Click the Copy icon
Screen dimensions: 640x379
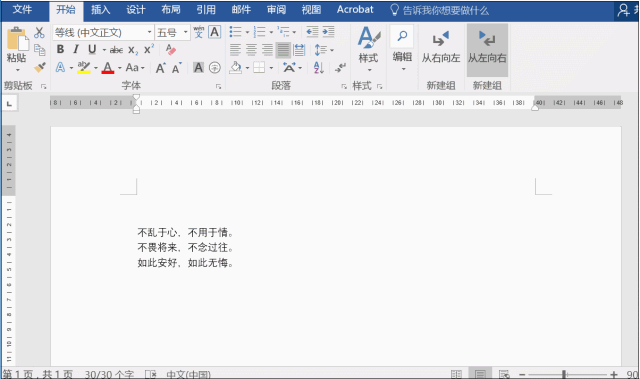[x=40, y=50]
